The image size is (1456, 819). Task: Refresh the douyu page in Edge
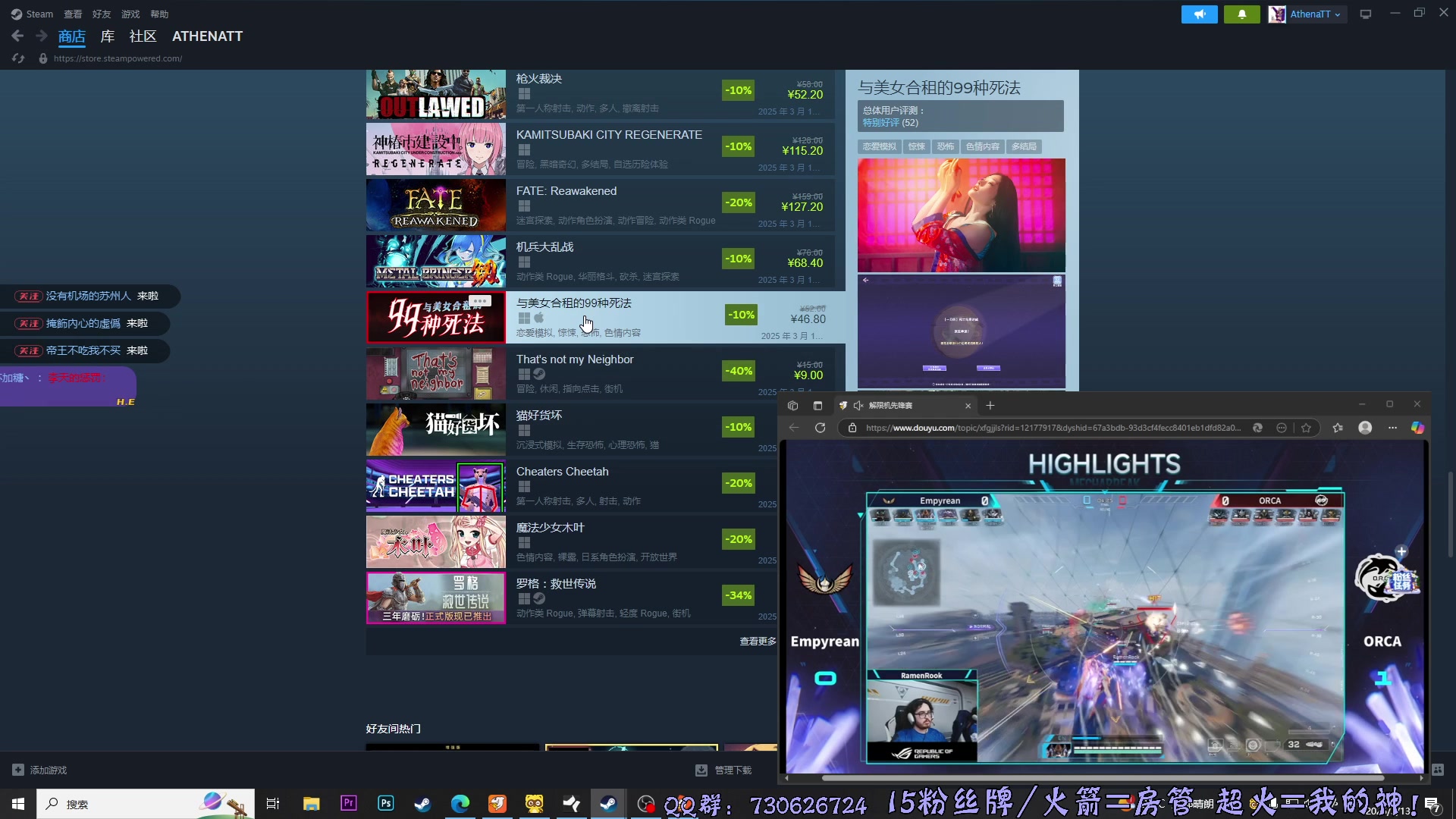pyautogui.click(x=820, y=428)
